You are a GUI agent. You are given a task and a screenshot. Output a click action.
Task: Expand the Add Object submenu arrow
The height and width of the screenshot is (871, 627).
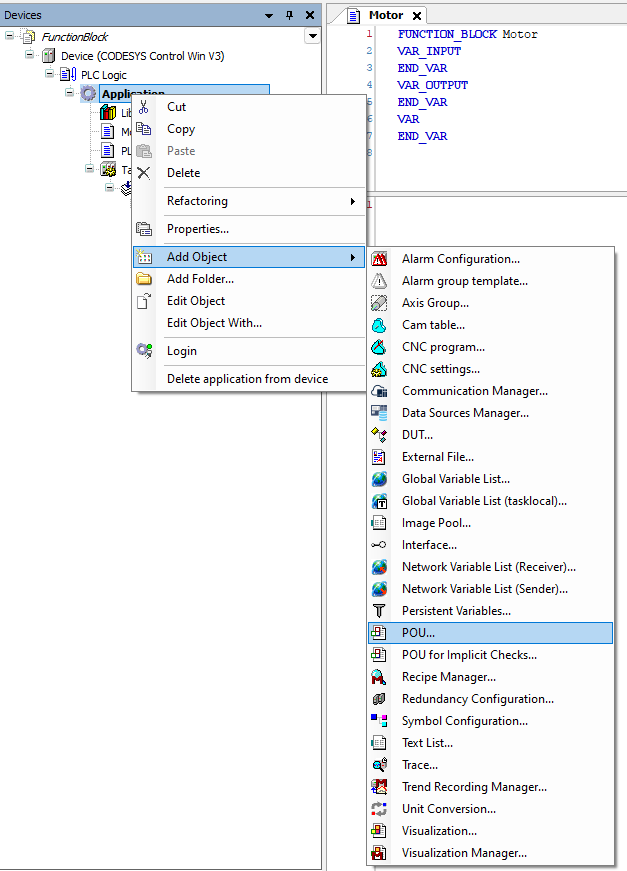coord(352,257)
